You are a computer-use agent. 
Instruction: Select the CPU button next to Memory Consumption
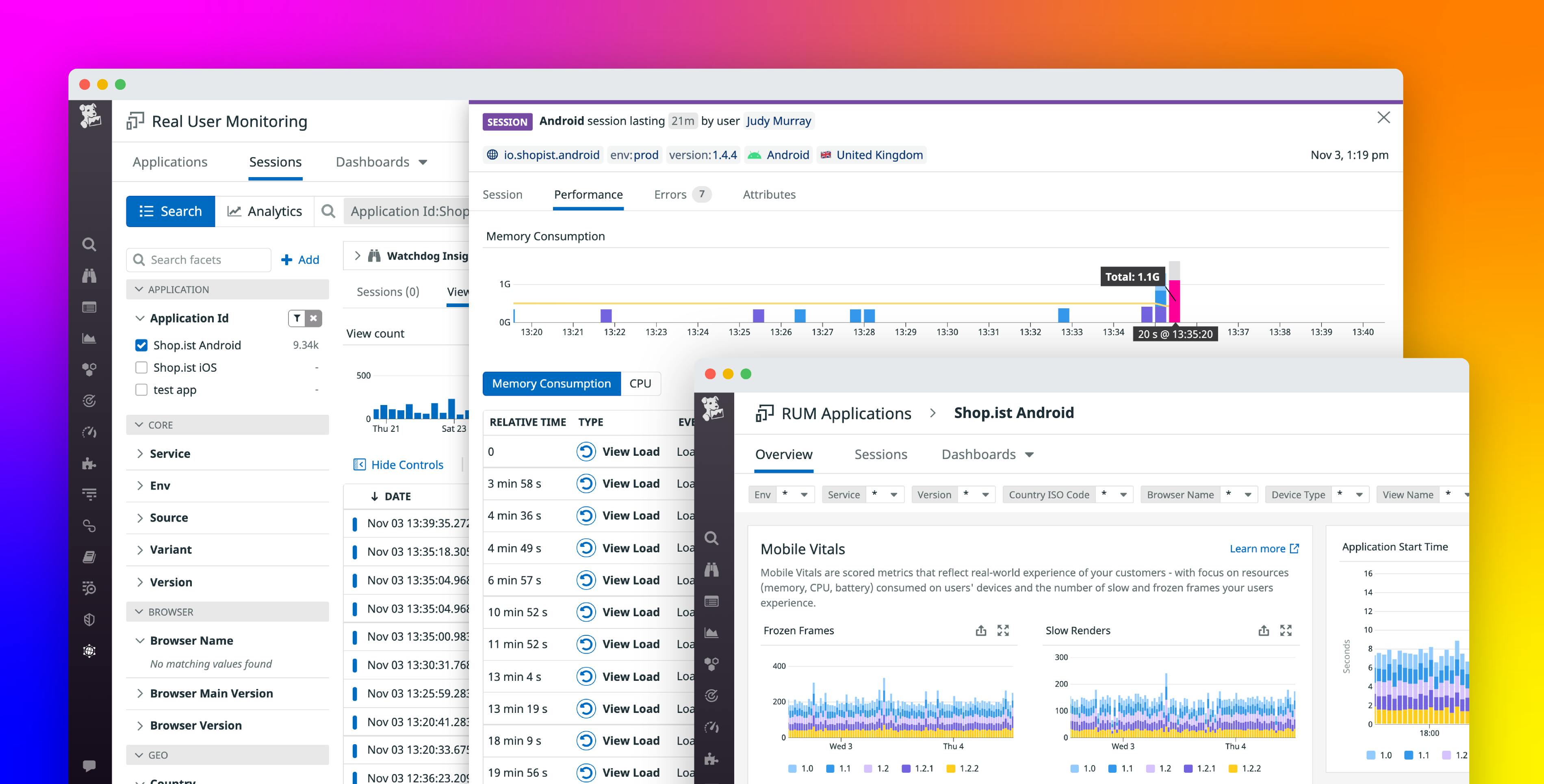pos(640,383)
